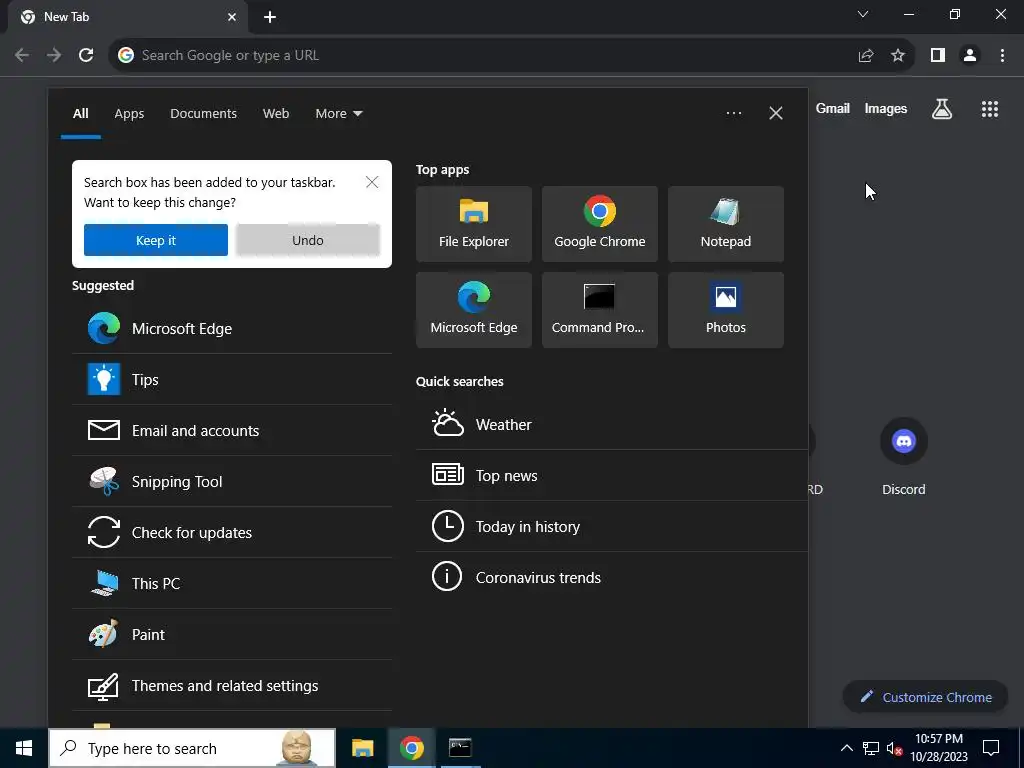Dismiss the search box notification

click(372, 182)
